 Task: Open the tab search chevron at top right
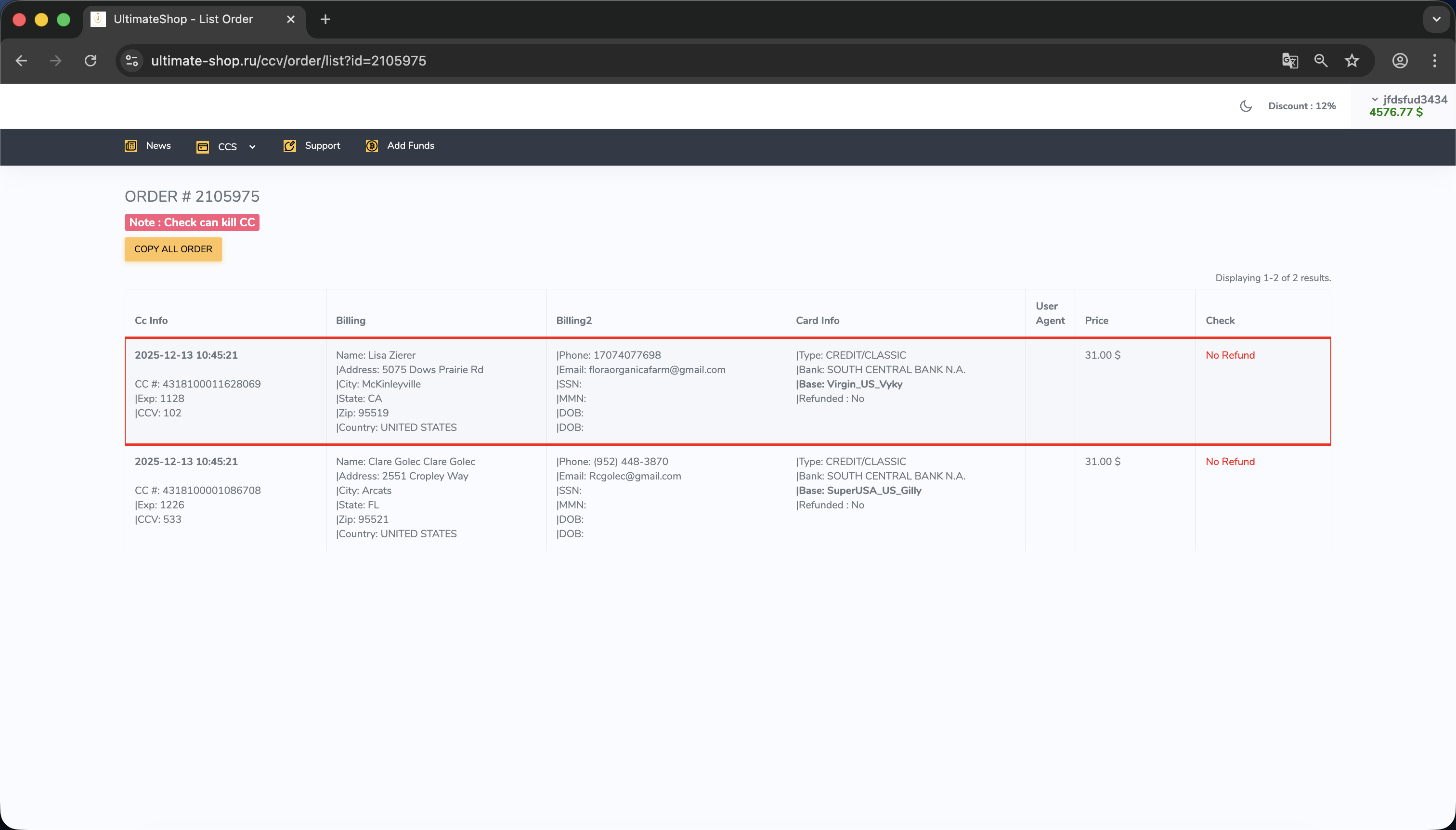(x=1437, y=19)
